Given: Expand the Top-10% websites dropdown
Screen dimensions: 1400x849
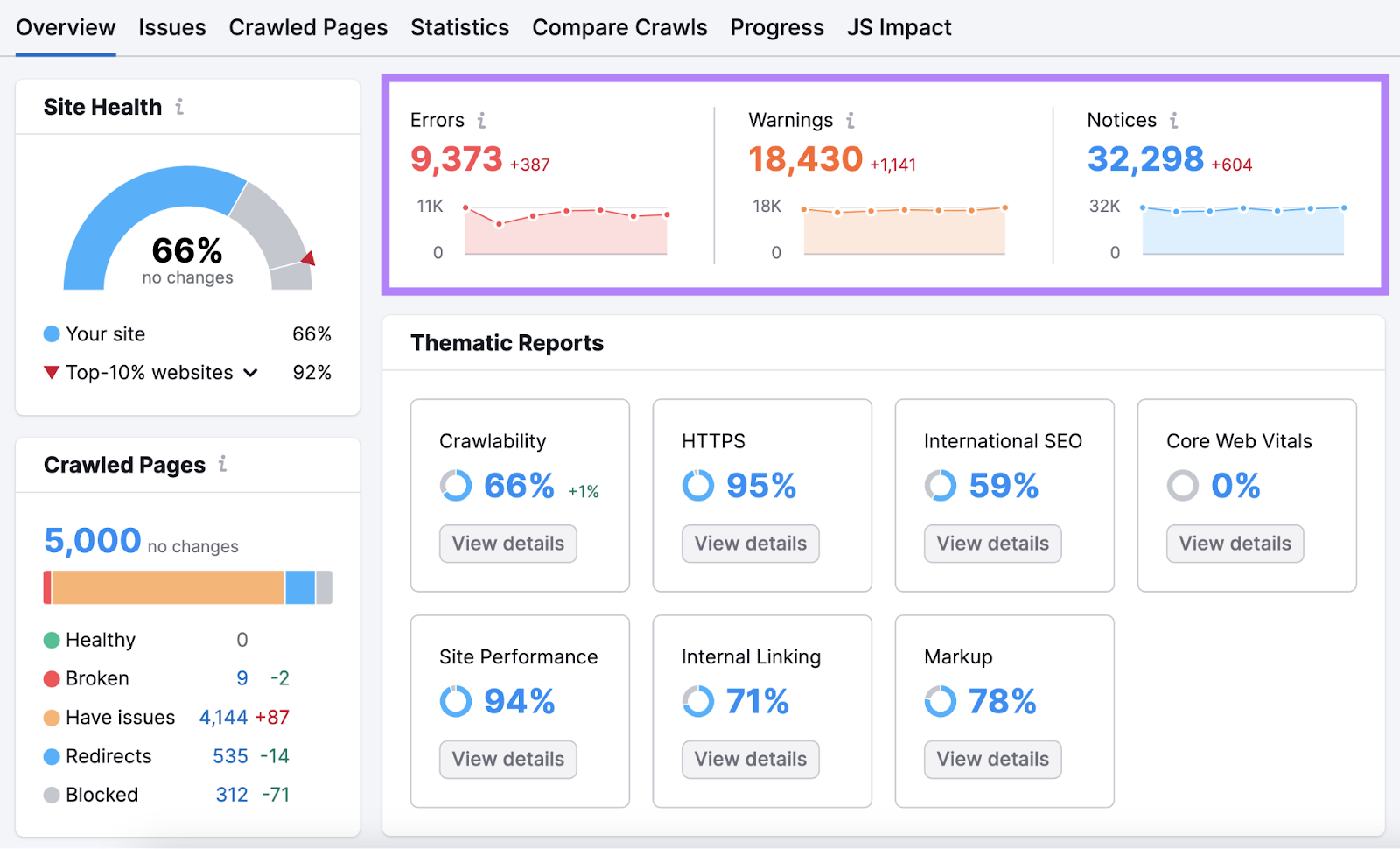Looking at the screenshot, I should point(250,373).
